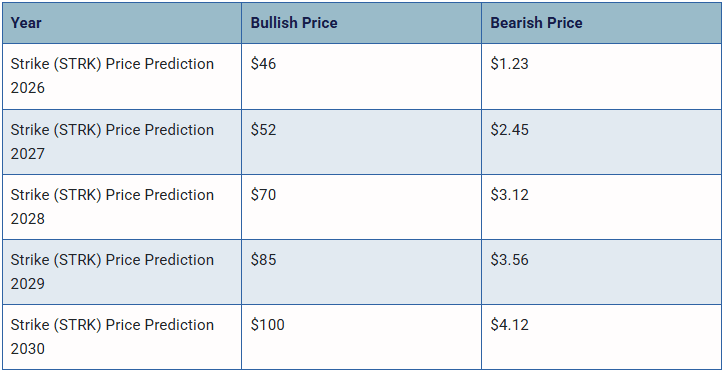
Task: Select the Strike Price Prediction 2030 cell
Action: pos(122,337)
